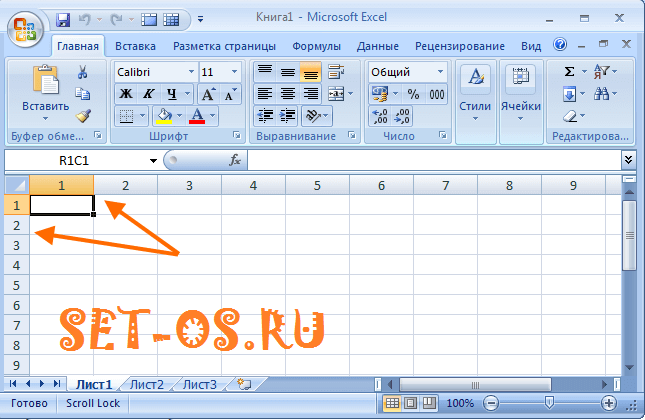
Task: Open Общий number format dropdown
Action: point(440,72)
